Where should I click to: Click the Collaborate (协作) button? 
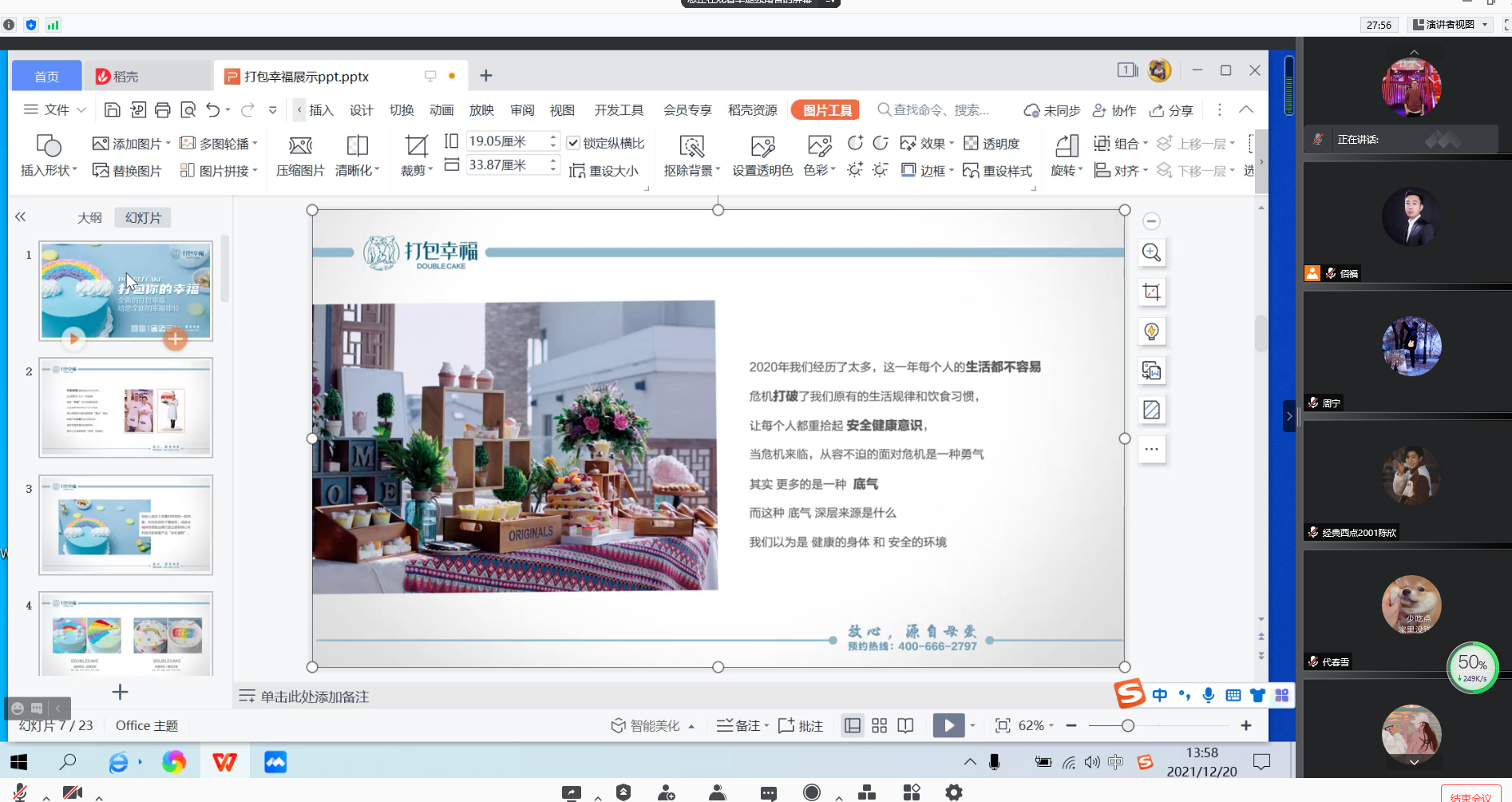(1114, 110)
